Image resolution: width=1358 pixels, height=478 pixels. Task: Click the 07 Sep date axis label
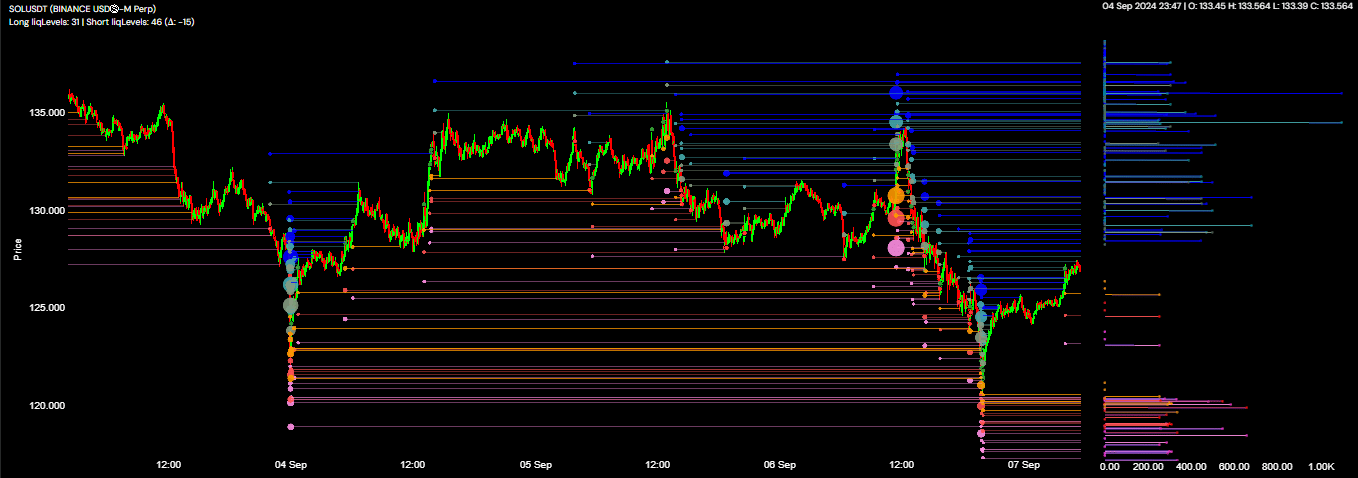click(1024, 465)
